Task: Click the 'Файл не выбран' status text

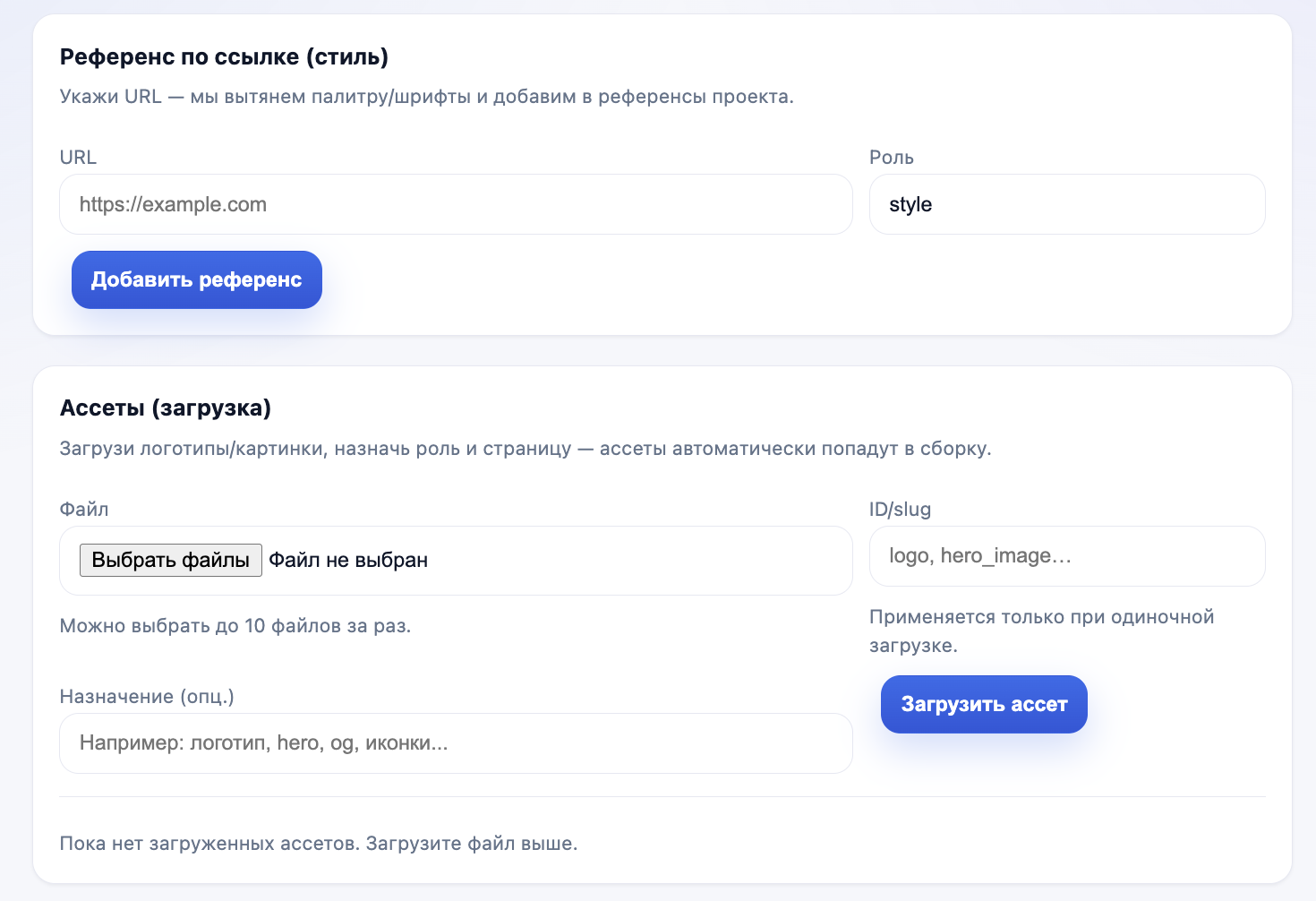Action: pos(348,561)
